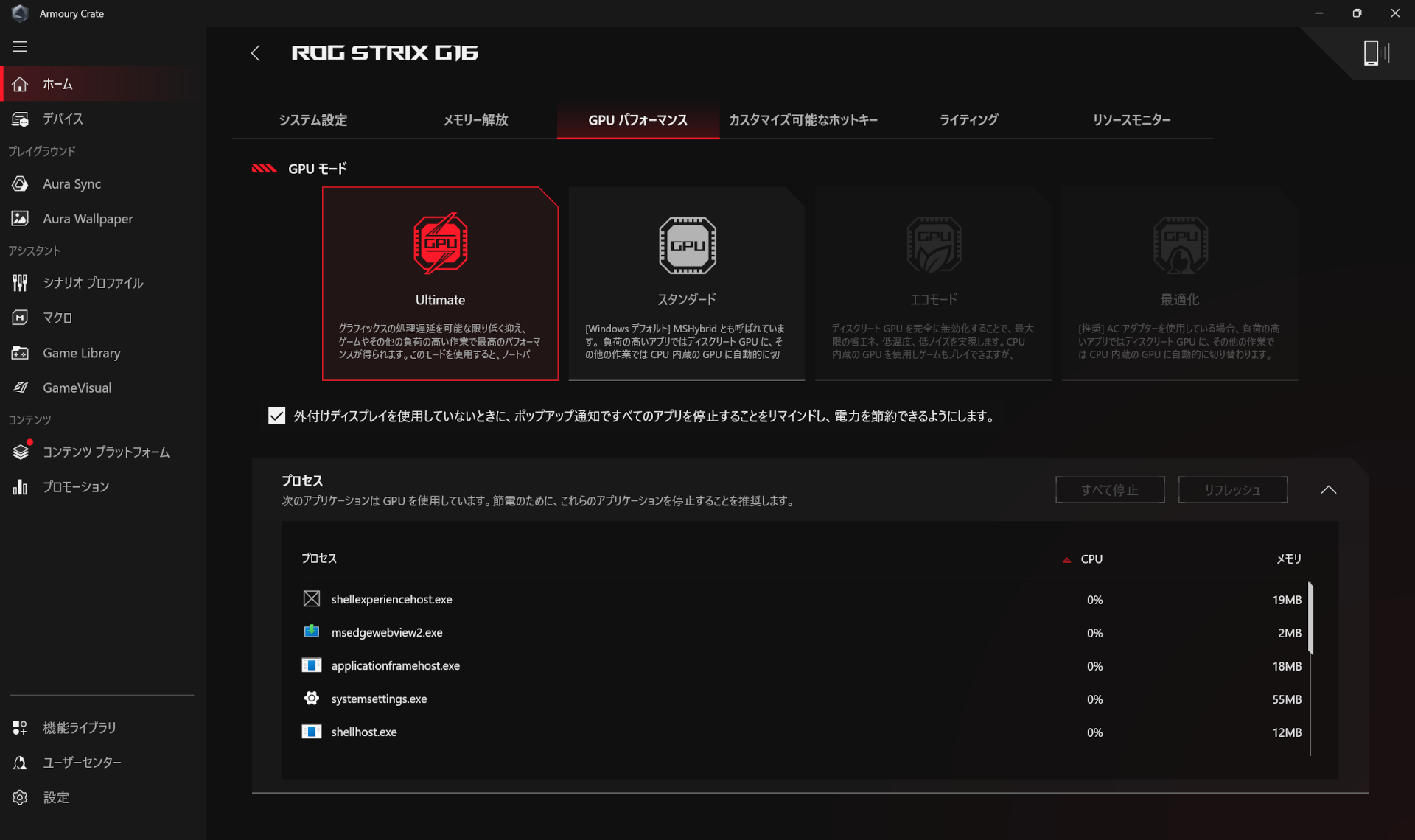The image size is (1415, 840).
Task: Select the Ultimate GPU mode card
Action: pos(440,284)
